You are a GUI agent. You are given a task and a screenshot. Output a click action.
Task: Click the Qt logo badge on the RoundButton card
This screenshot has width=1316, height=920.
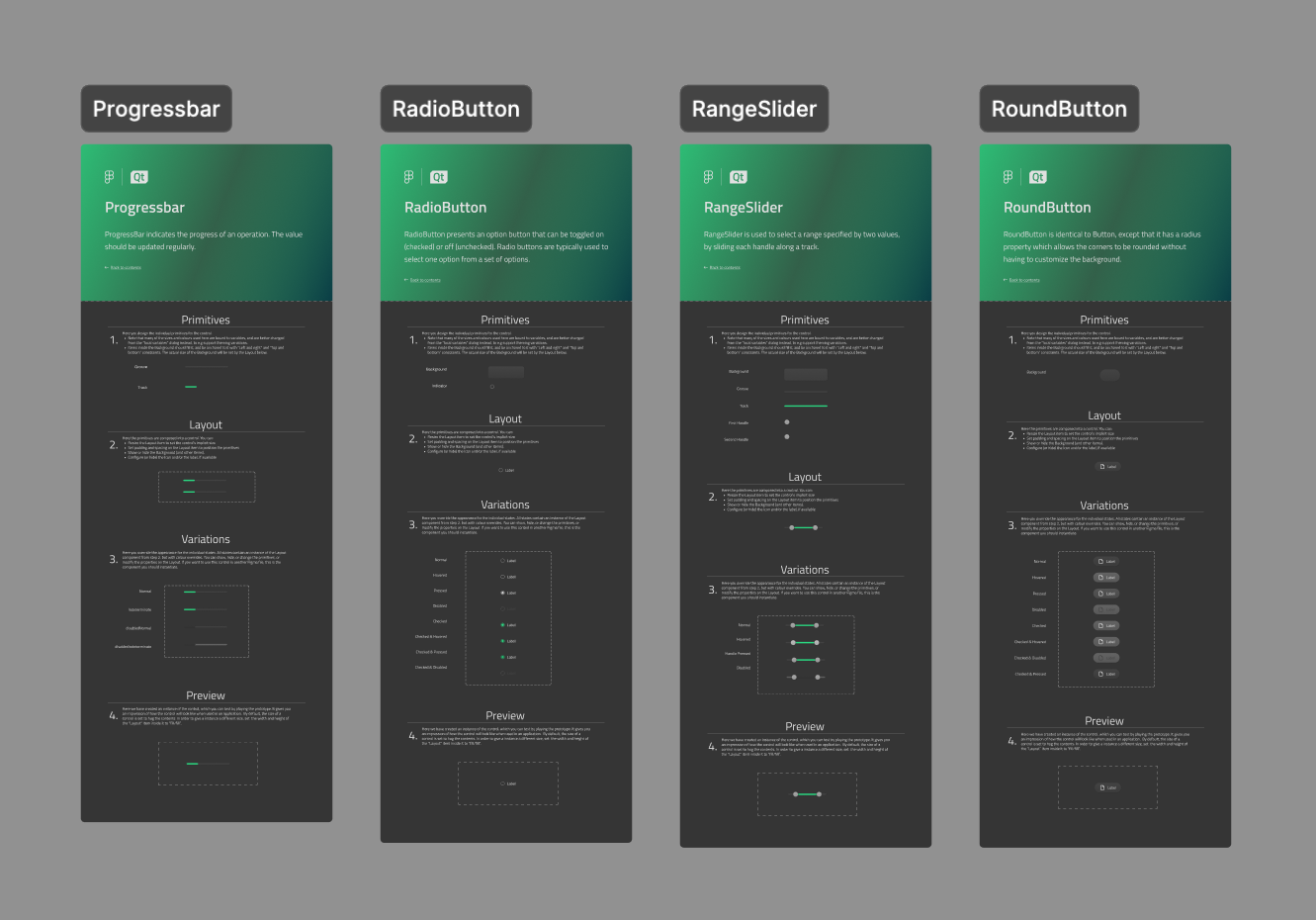[x=1037, y=176]
